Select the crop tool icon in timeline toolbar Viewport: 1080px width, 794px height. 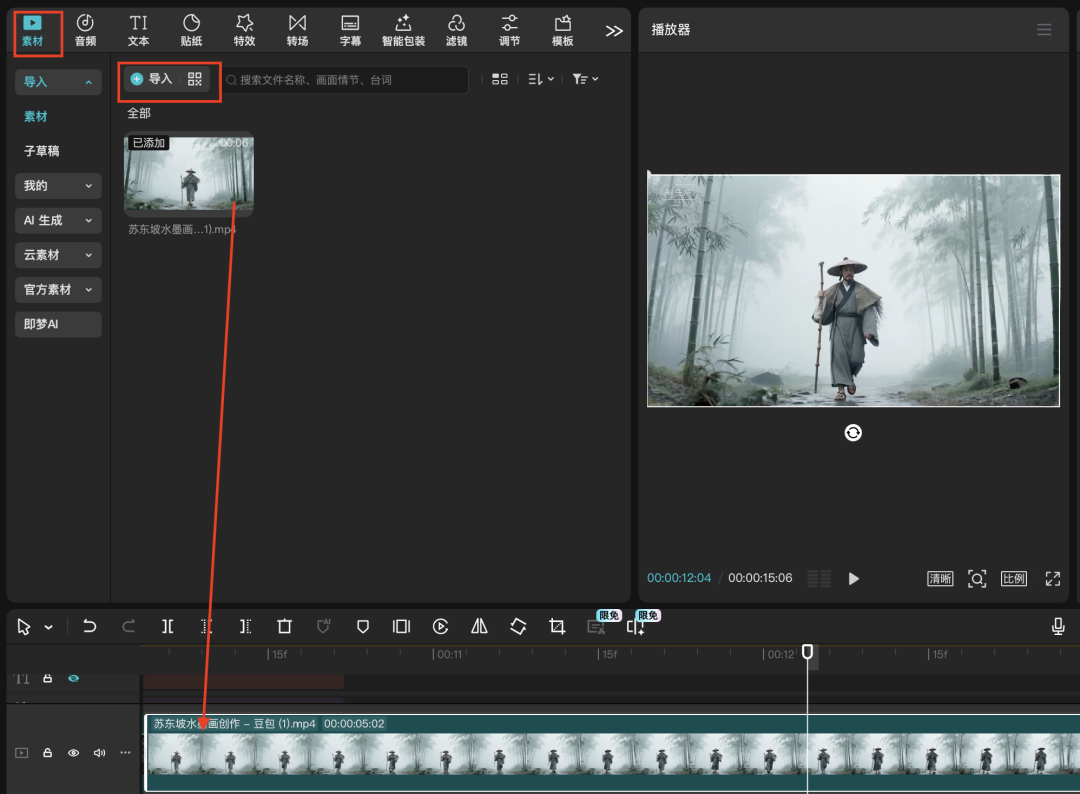[557, 626]
